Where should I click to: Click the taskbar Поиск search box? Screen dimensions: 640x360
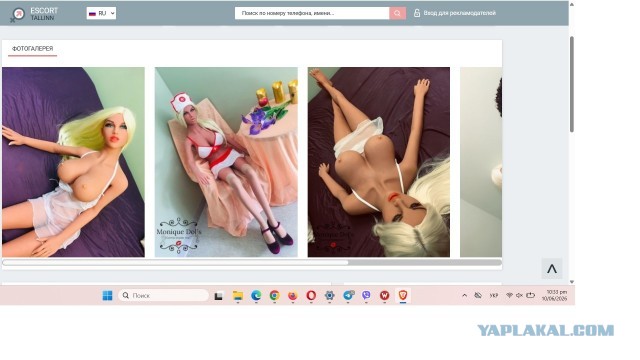click(163, 296)
